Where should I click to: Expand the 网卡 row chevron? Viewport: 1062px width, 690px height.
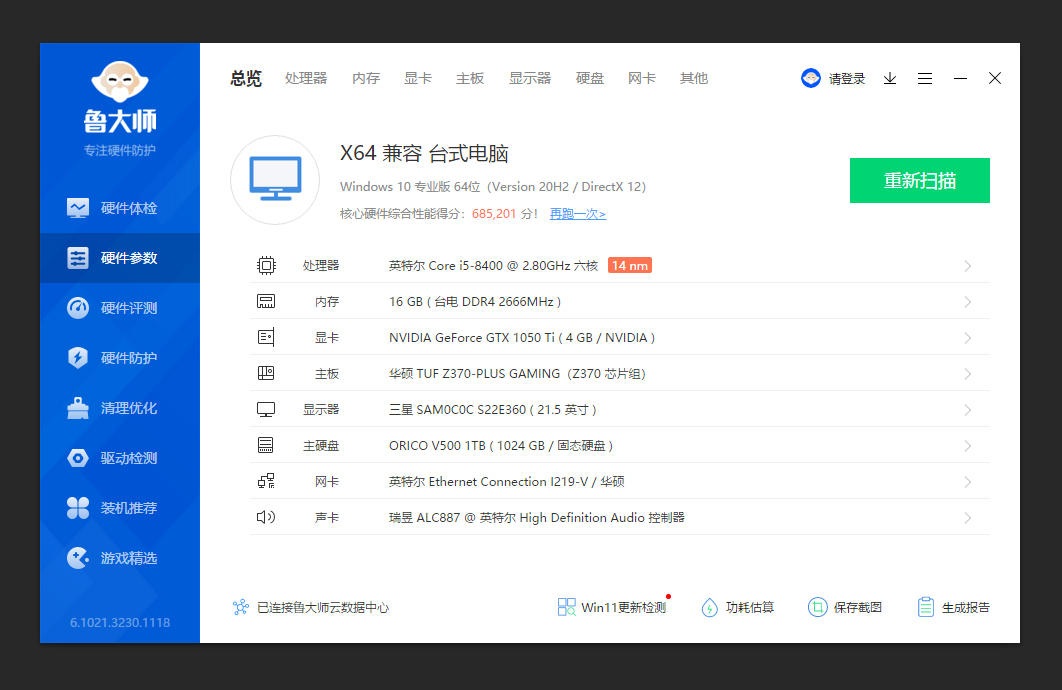click(x=968, y=482)
